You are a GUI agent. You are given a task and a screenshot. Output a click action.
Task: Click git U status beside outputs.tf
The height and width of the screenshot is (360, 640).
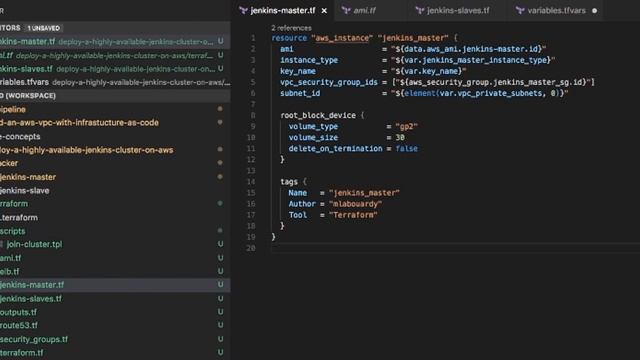click(220, 311)
